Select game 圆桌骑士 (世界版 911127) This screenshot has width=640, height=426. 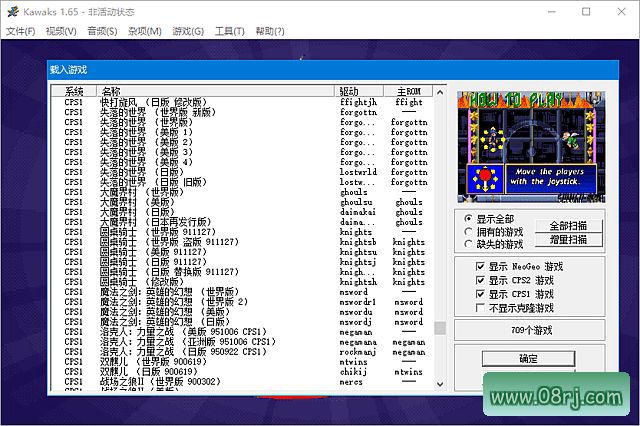pos(242,232)
